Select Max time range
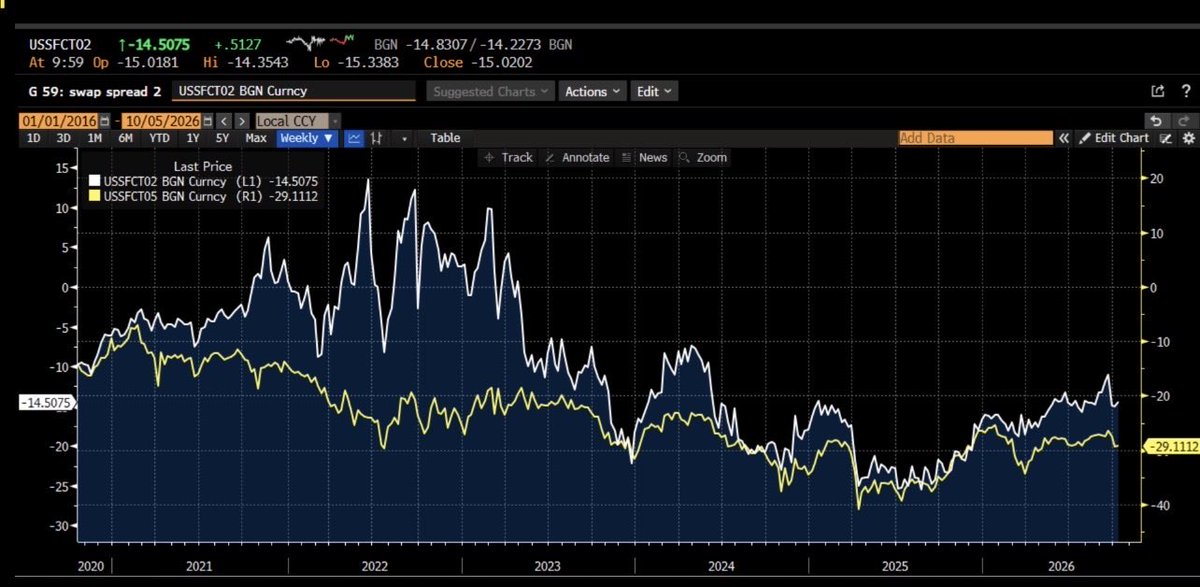The image size is (1200, 587). (256, 138)
